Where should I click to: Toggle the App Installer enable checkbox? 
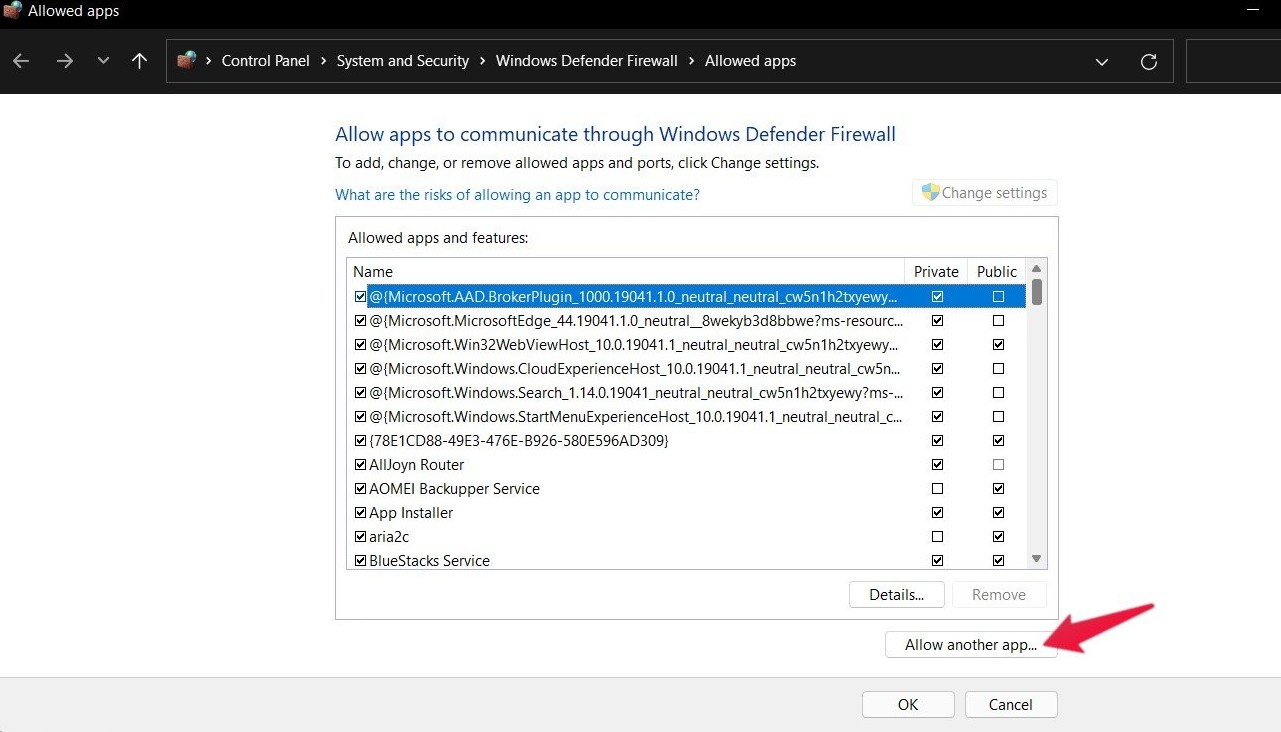click(361, 513)
